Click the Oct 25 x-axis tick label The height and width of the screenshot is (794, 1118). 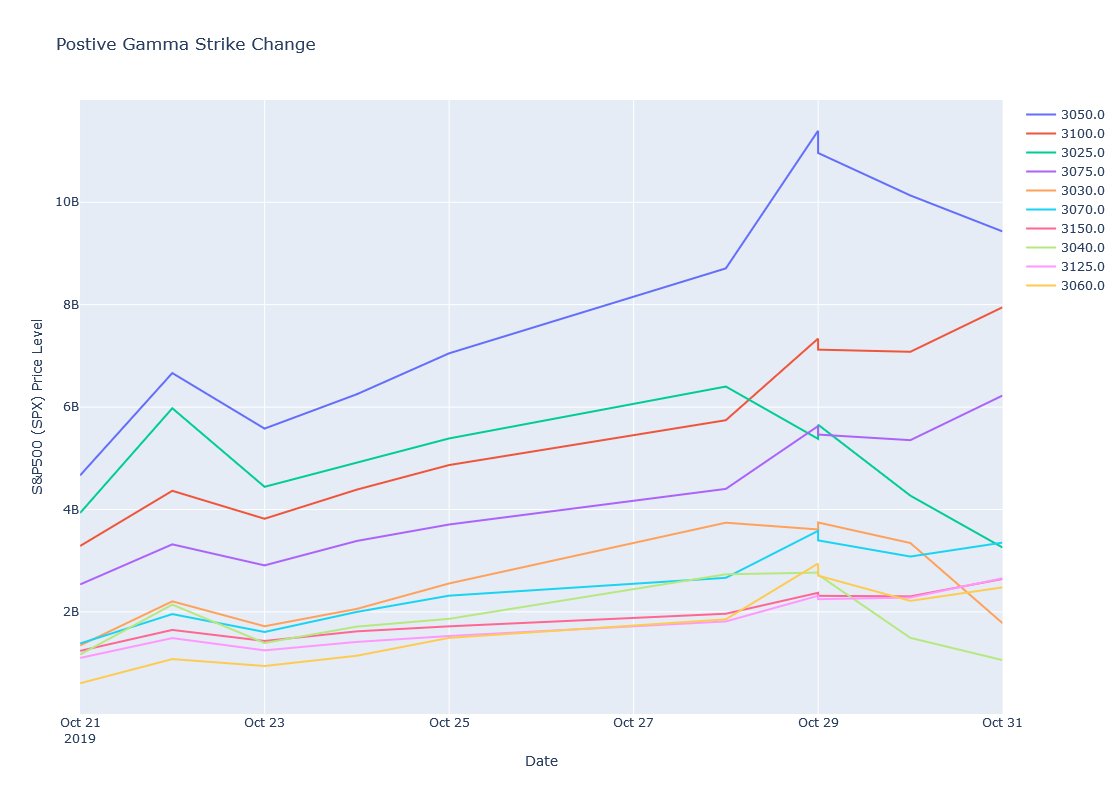(x=448, y=723)
